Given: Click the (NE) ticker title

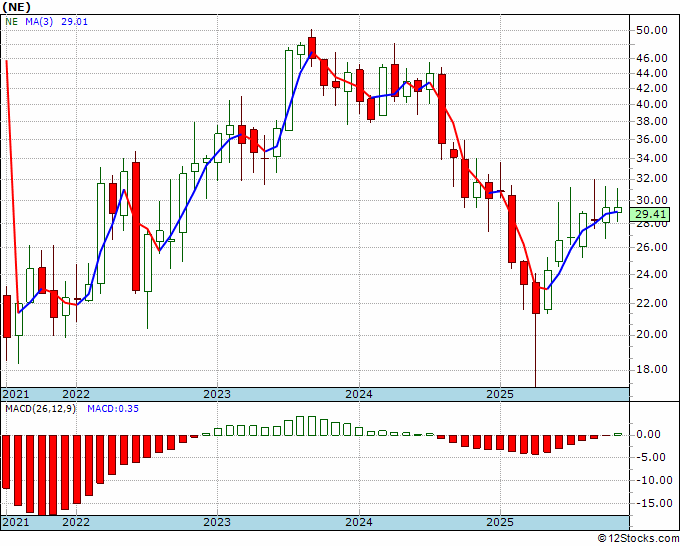Looking at the screenshot, I should tap(15, 6).
